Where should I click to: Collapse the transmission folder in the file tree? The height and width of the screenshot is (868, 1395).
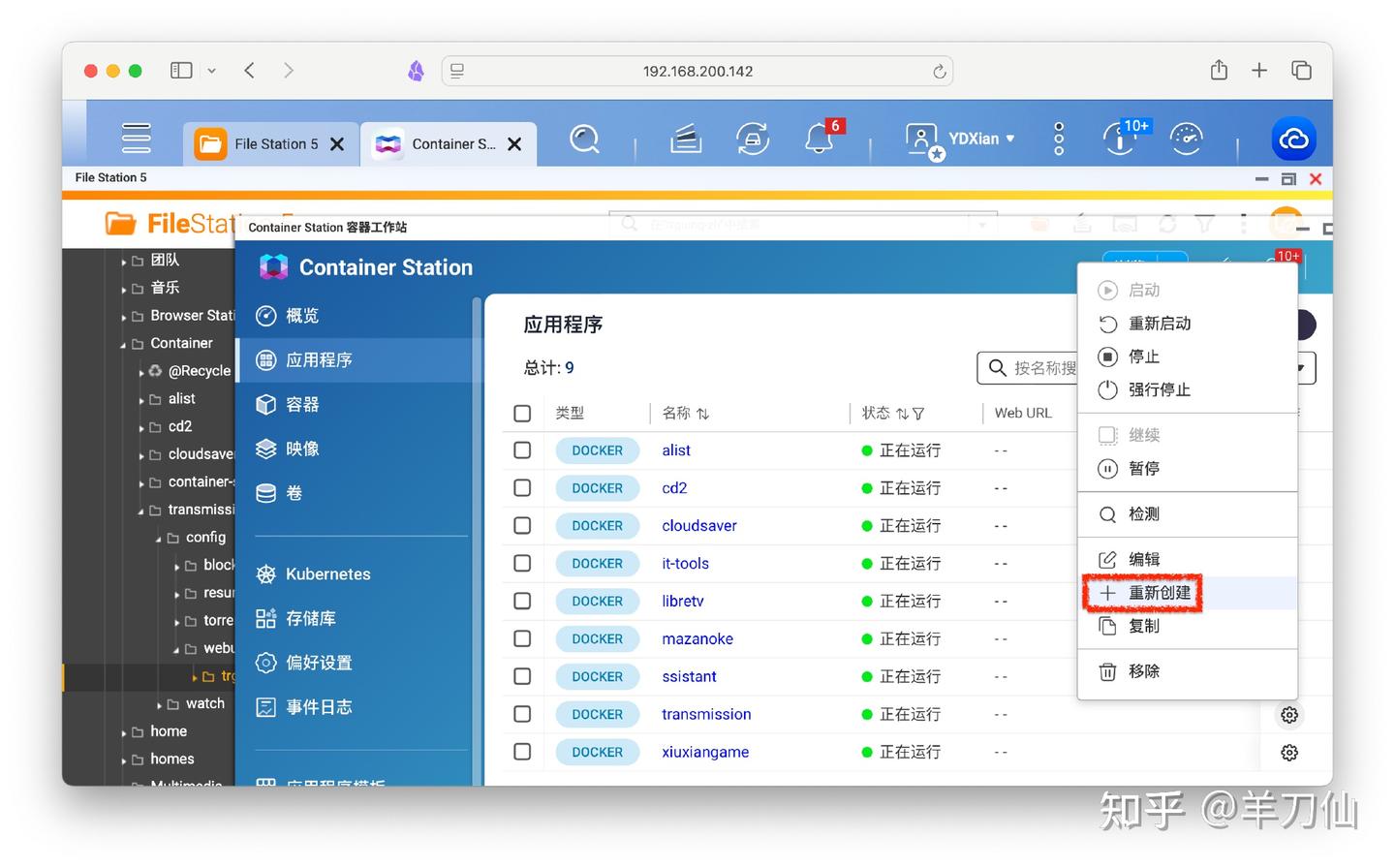[143, 510]
